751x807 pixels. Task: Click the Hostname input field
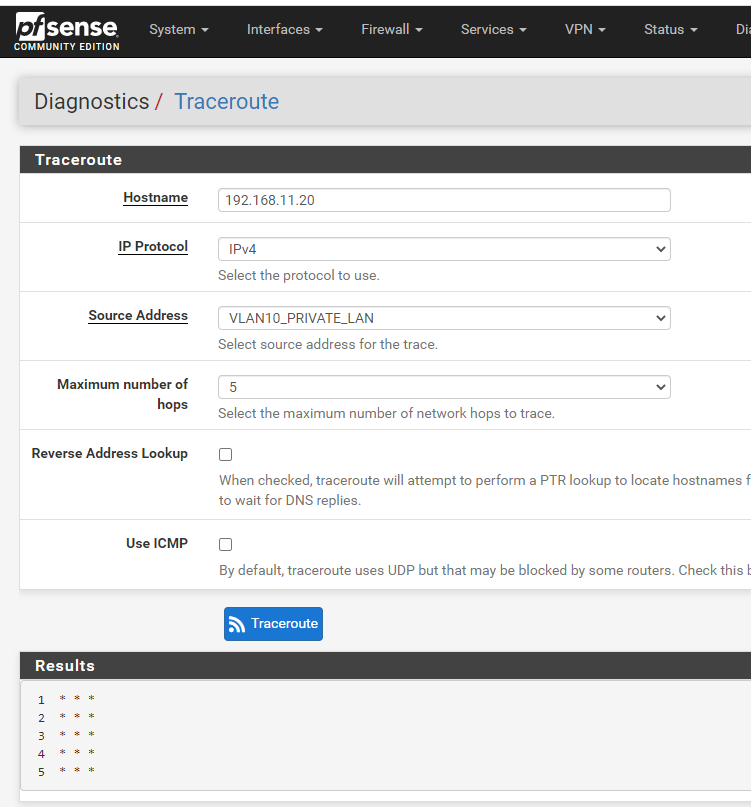coord(444,200)
